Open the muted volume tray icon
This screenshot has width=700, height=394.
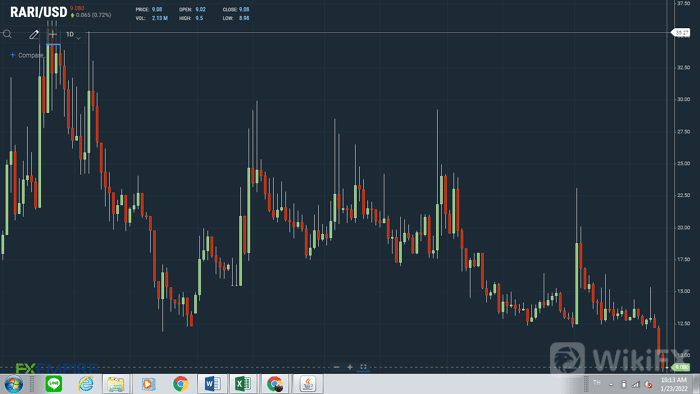(x=648, y=384)
